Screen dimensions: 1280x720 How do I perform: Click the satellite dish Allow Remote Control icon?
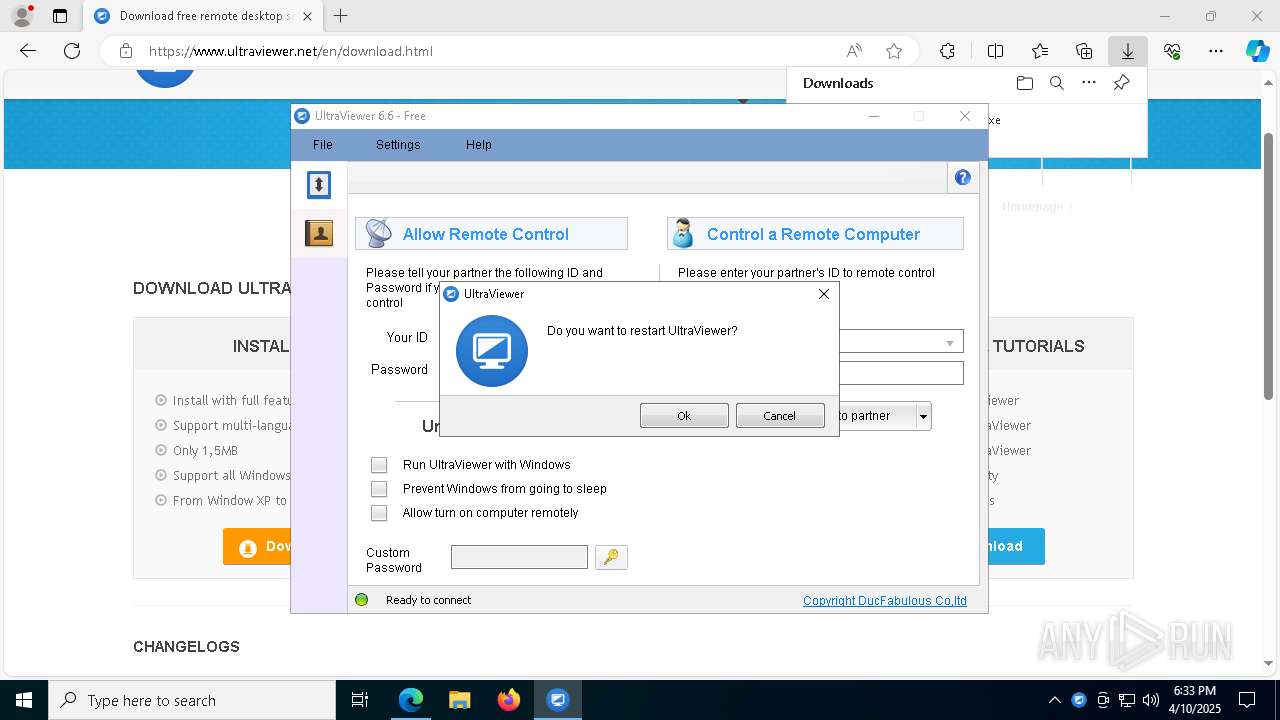point(379,233)
